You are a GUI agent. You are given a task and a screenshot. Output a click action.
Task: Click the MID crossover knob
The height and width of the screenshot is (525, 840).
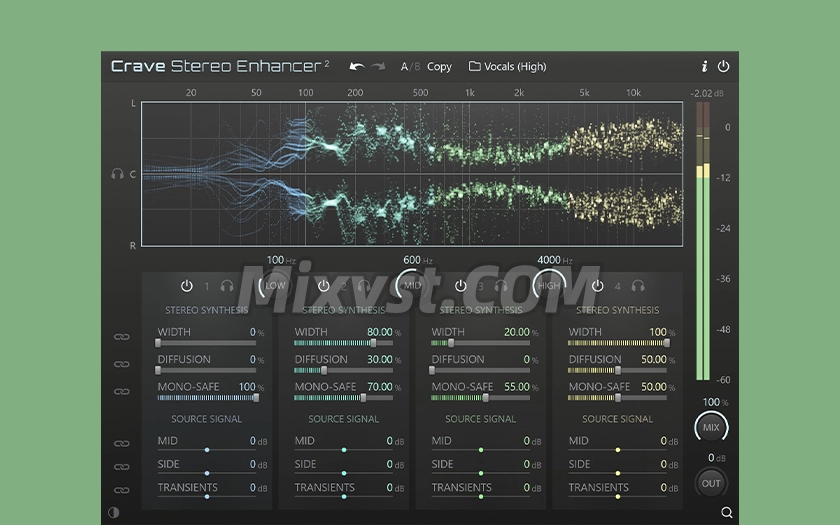pyautogui.click(x=412, y=286)
